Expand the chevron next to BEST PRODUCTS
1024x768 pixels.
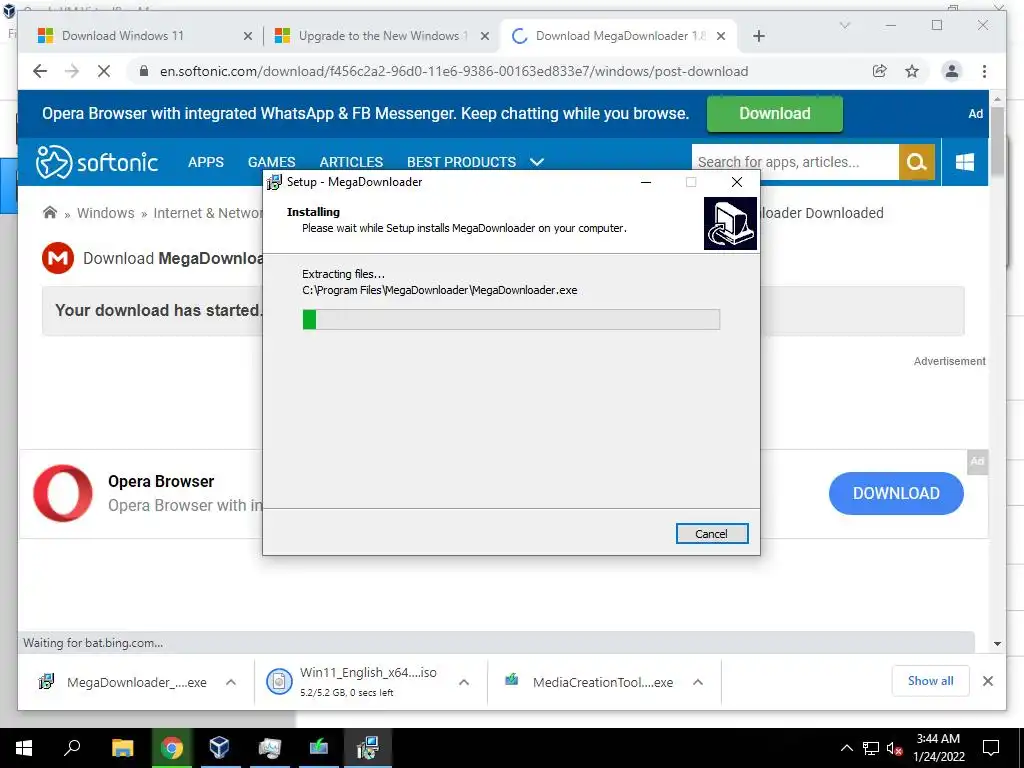pos(537,162)
